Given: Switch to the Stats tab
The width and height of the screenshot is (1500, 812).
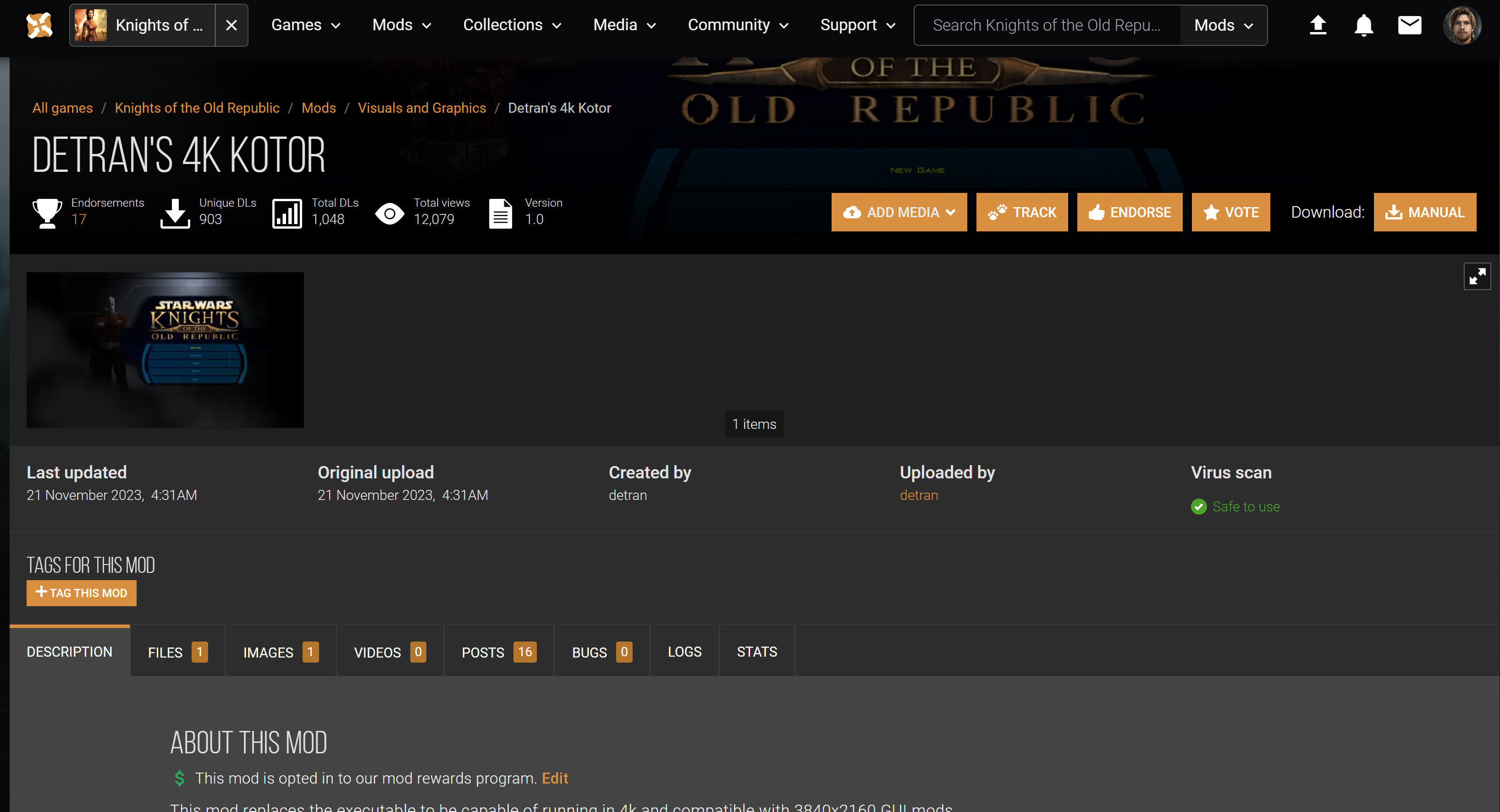Looking at the screenshot, I should click(757, 651).
